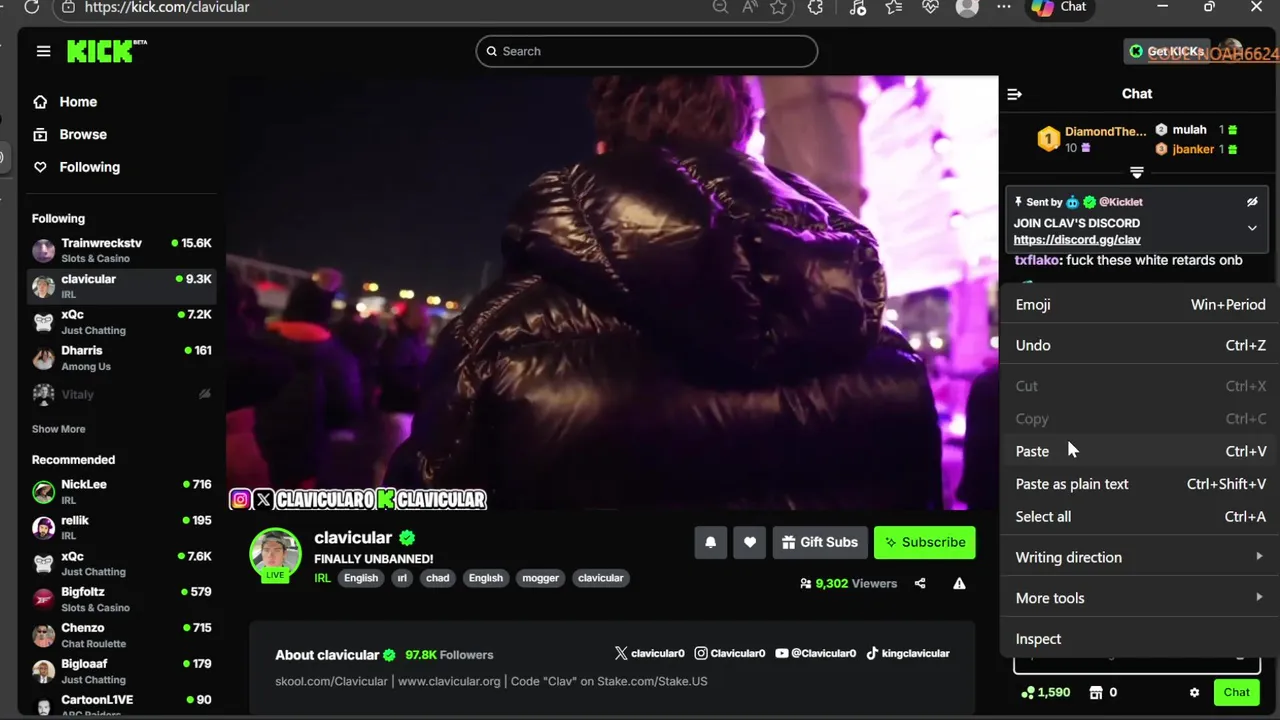Open the favorites list icon
This screenshot has width=1280, height=720.
click(894, 7)
